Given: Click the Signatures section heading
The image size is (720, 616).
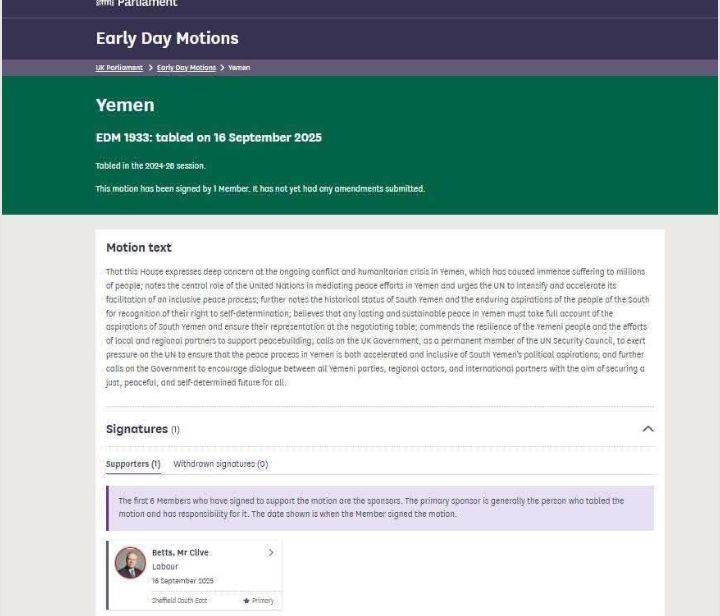Looking at the screenshot, I should [137, 429].
